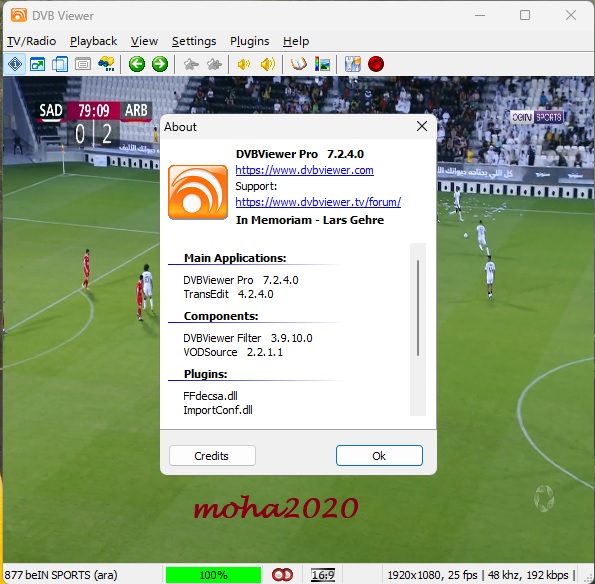Open the EPG window icon
The height and width of the screenshot is (584, 595).
point(106,64)
